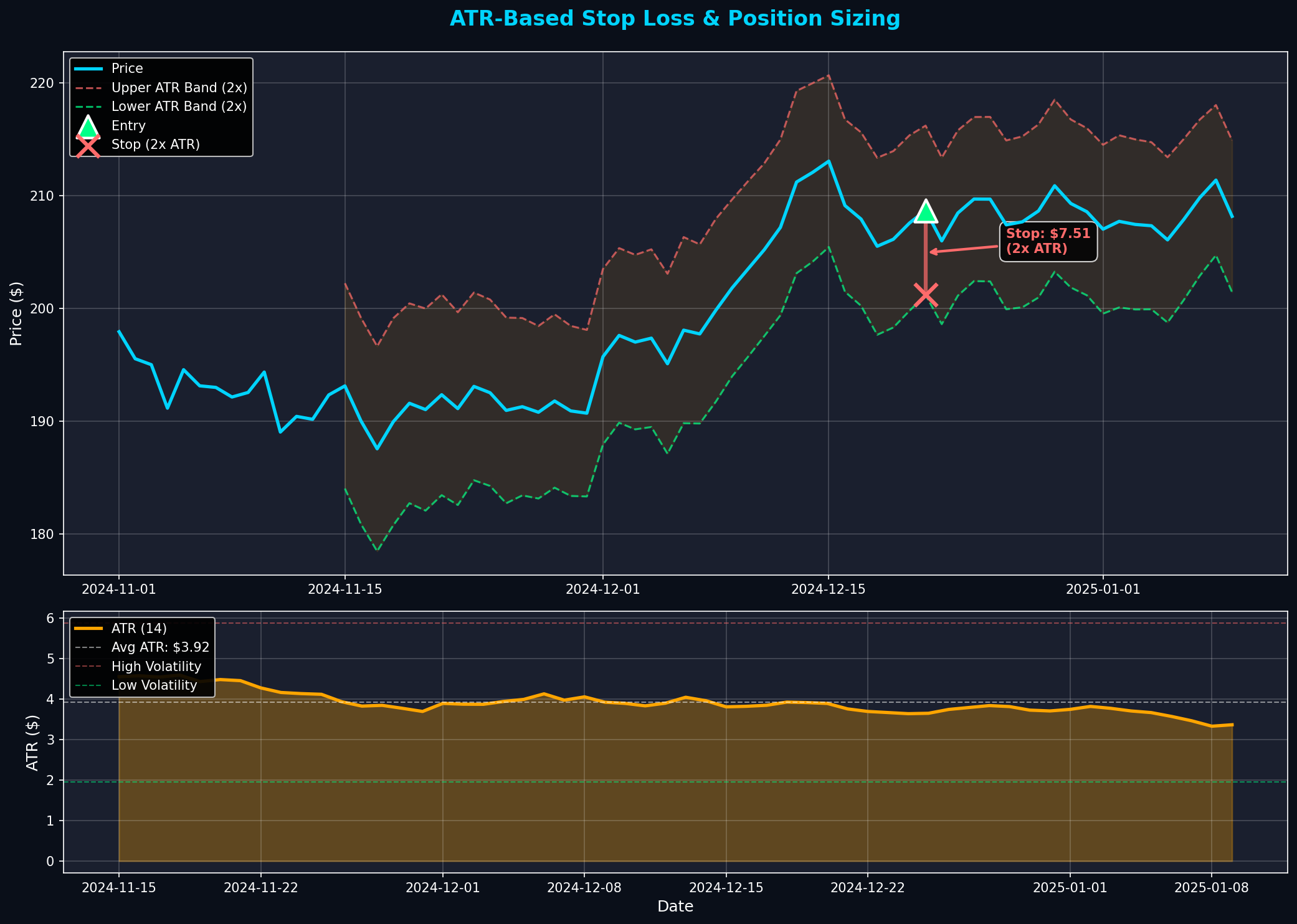This screenshot has height=924, width=1297.
Task: Click the High Volatility legend entry
Action: [x=156, y=667]
